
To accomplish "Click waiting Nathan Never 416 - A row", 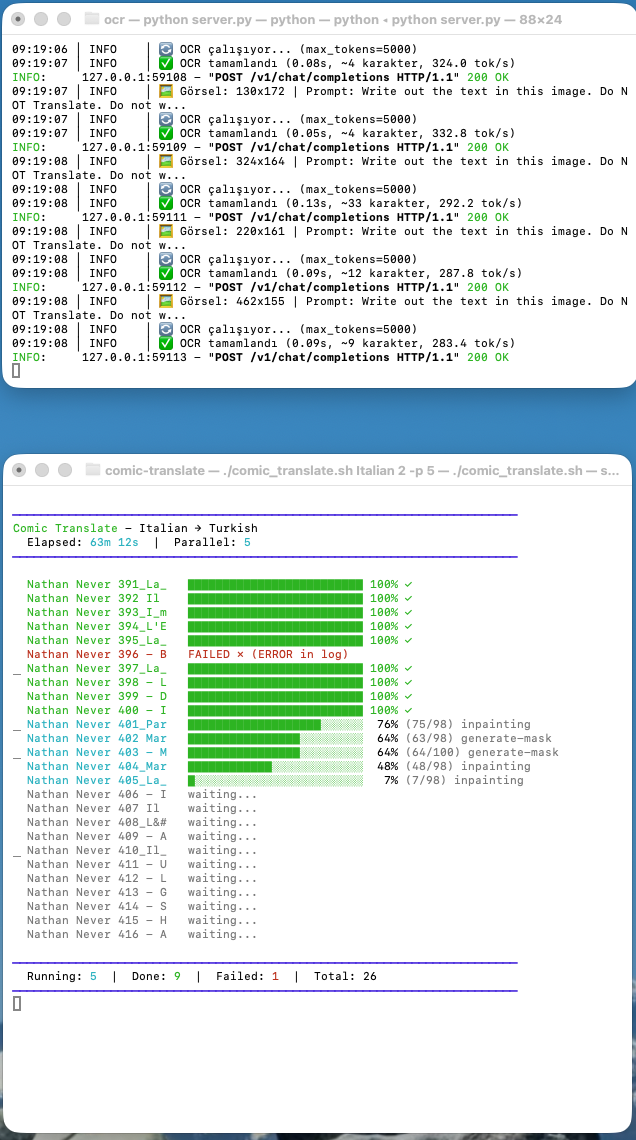I will click(x=142, y=934).
